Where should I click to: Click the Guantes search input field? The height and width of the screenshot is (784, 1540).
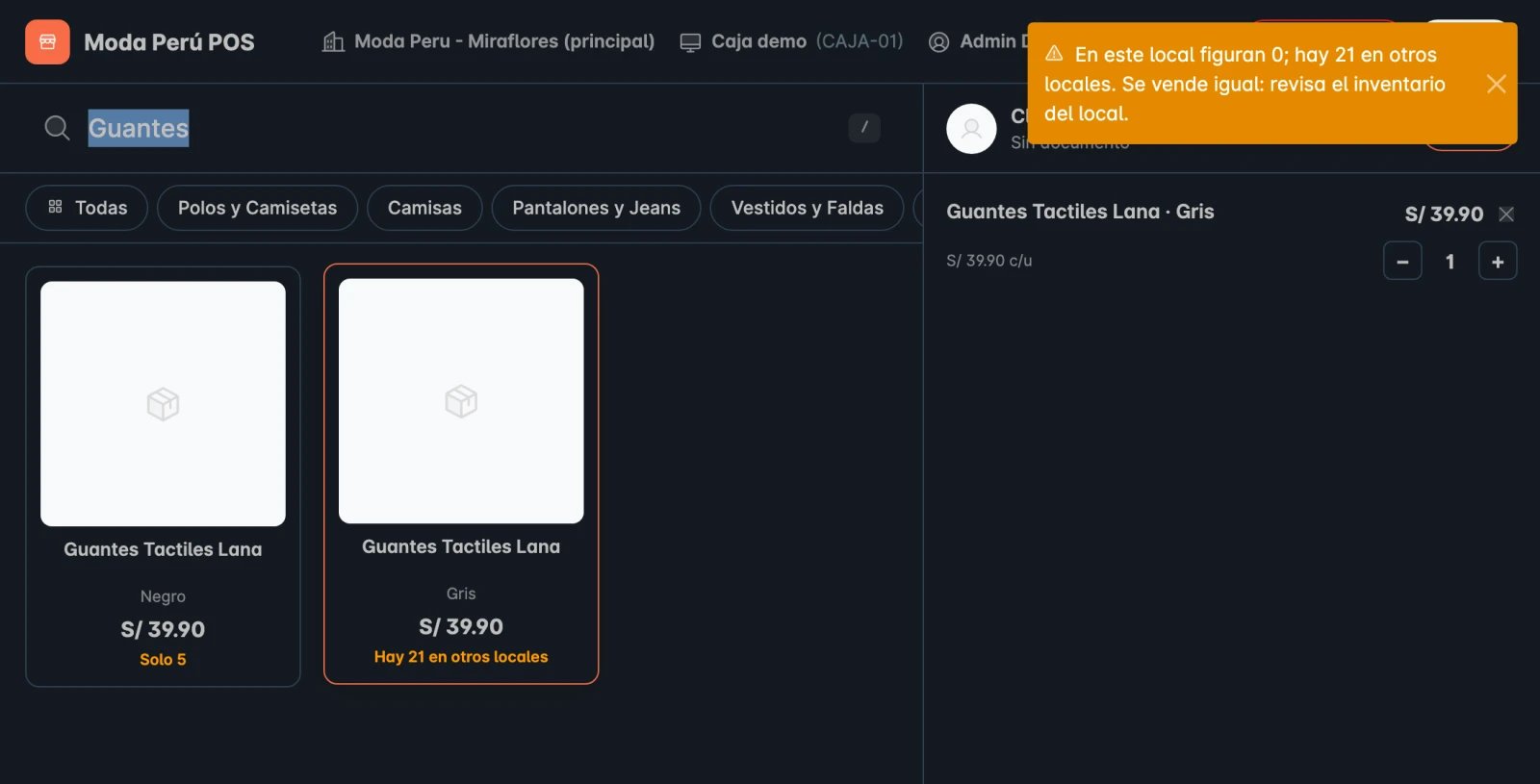(462, 128)
